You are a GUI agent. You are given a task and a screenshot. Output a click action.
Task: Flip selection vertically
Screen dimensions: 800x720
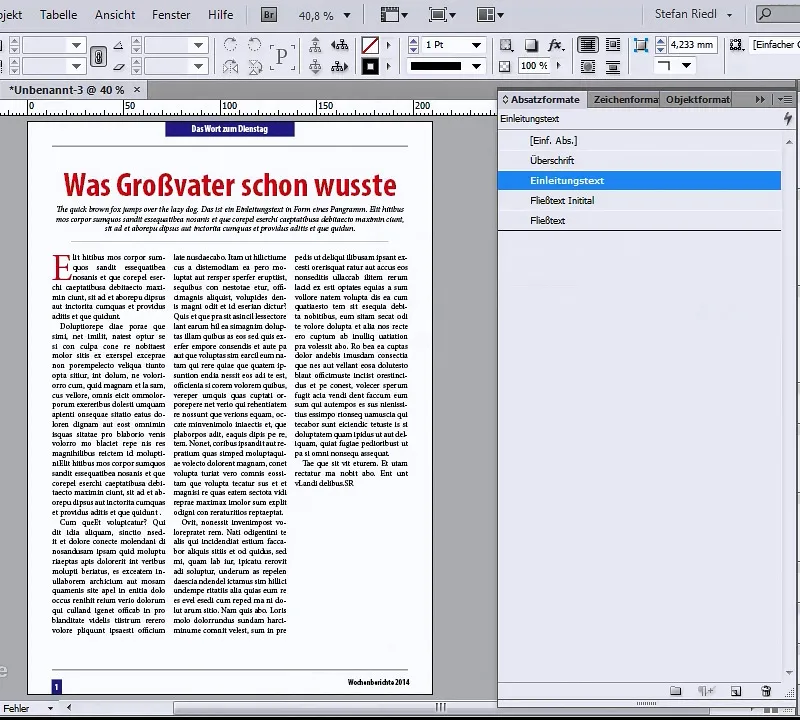pyautogui.click(x=255, y=66)
